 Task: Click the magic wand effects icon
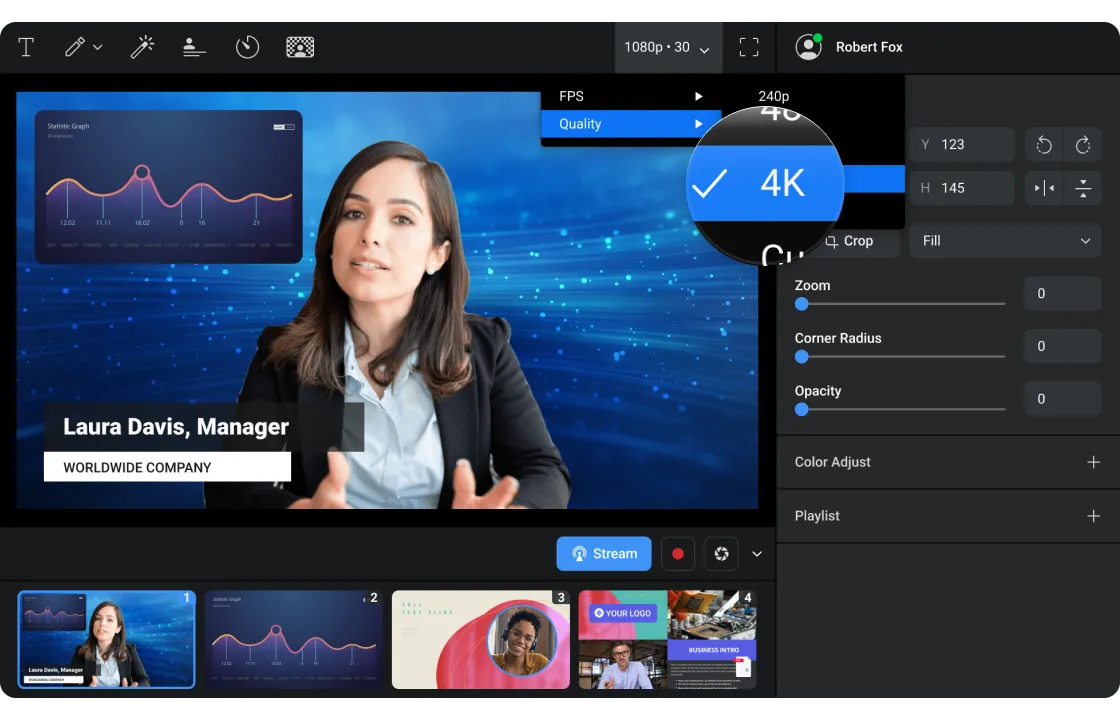[142, 47]
